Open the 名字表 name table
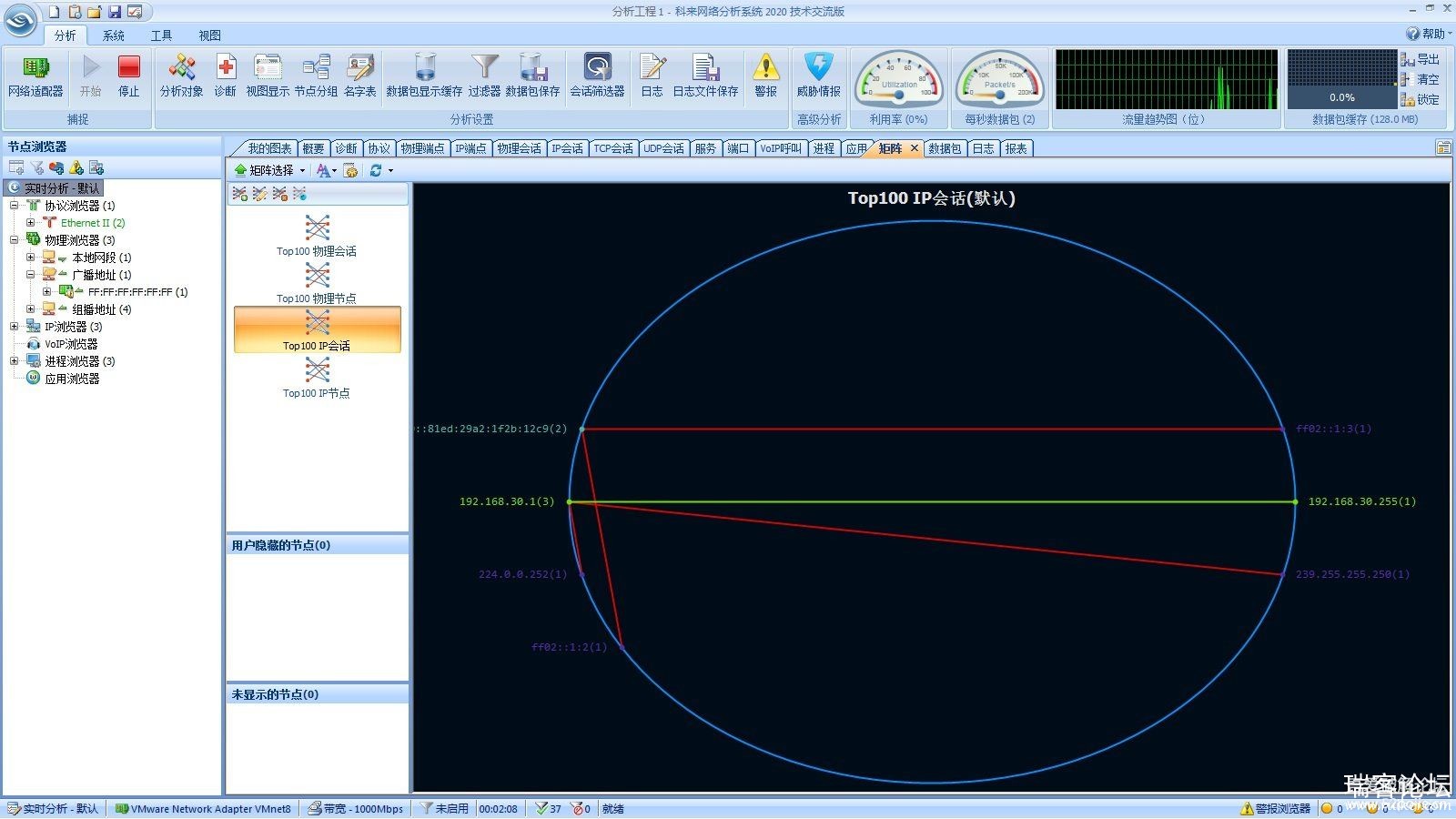Viewport: 1456px width, 819px height. coord(360,76)
